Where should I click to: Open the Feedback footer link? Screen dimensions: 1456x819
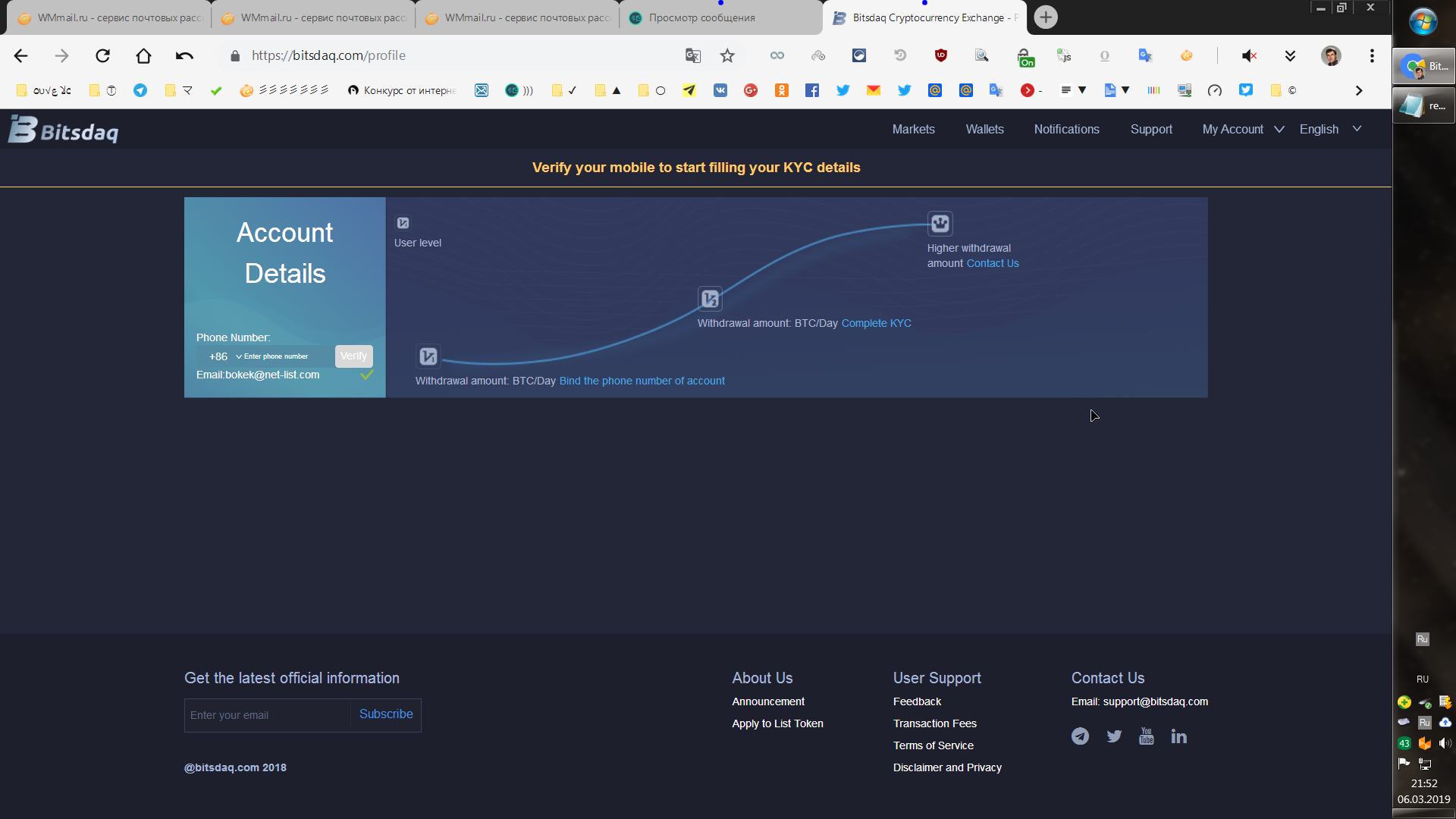pos(917,701)
